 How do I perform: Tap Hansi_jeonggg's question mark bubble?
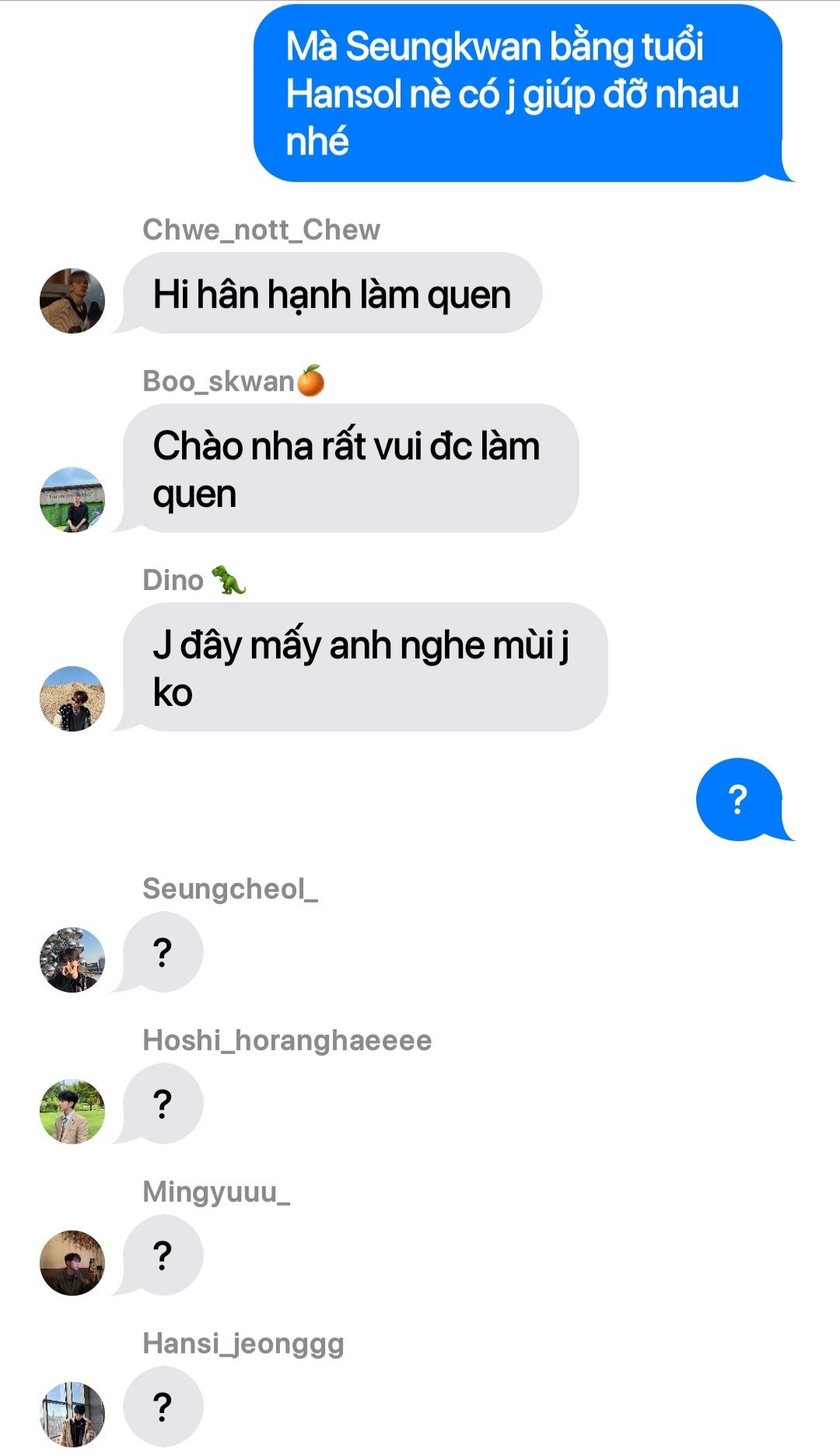pyautogui.click(x=163, y=1407)
